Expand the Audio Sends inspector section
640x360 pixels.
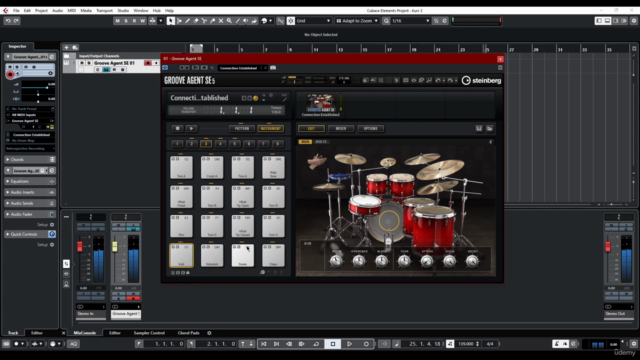coord(29,203)
